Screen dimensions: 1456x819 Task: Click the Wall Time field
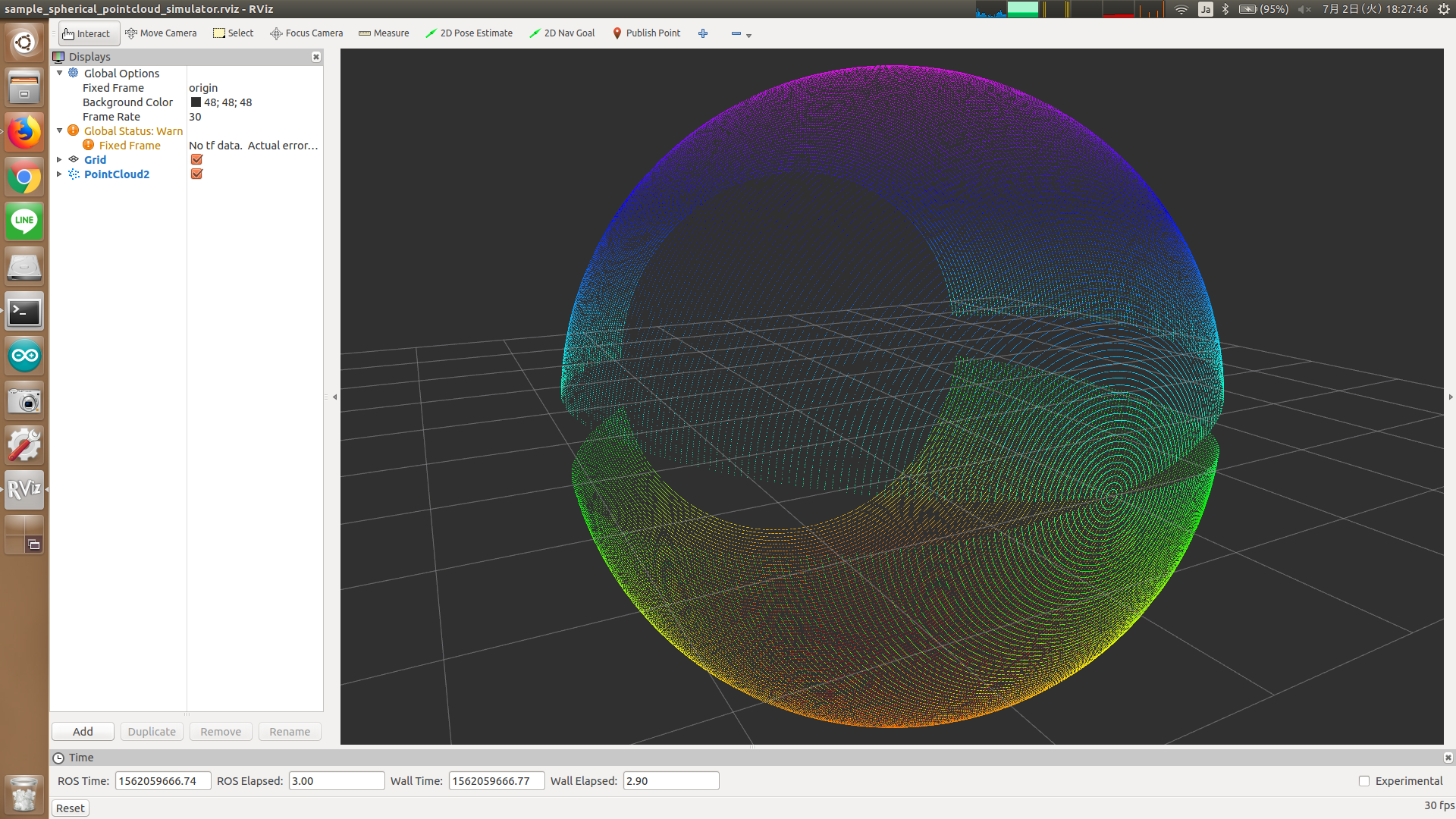point(497,781)
